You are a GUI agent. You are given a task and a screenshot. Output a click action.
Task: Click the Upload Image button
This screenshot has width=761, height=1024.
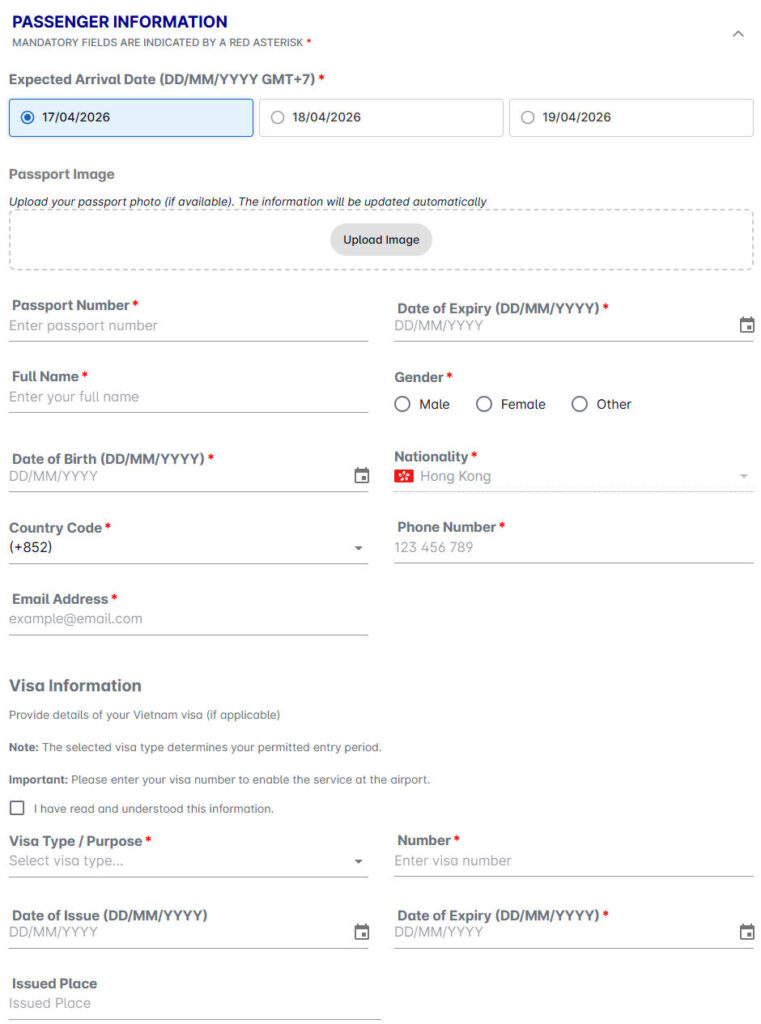pyautogui.click(x=381, y=240)
